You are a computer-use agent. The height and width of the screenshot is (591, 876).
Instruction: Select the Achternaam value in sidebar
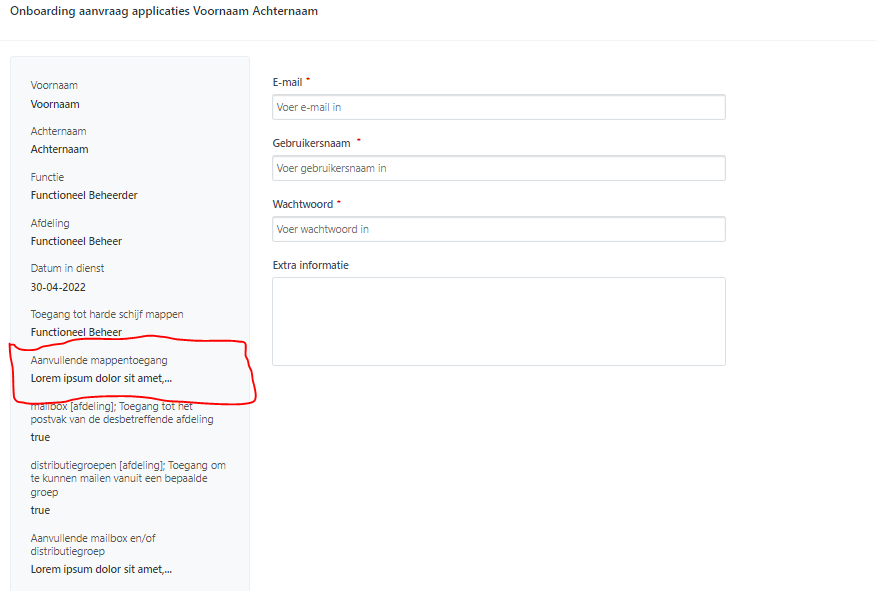coord(59,149)
